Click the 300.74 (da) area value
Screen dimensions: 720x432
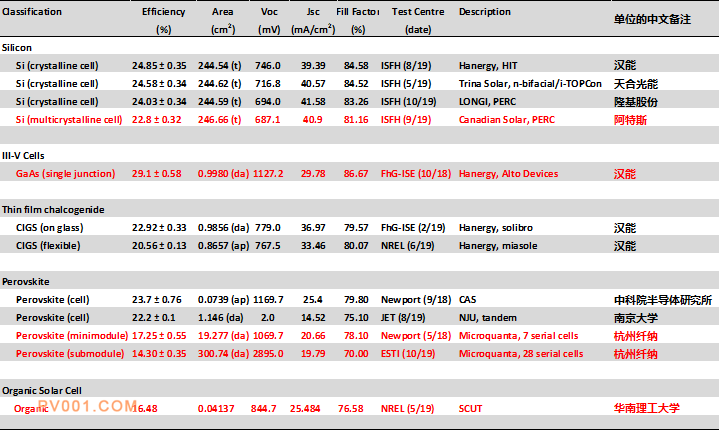(224, 353)
